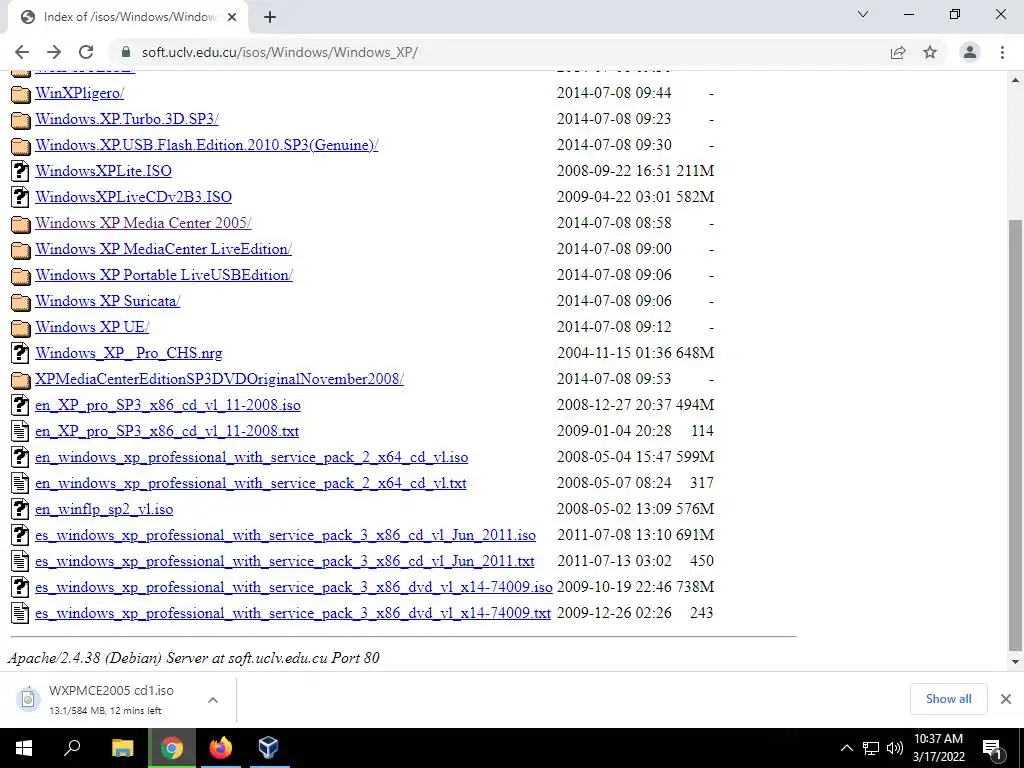Click the folder icon beside Windows.XP.Turbo.3D.SP3
Viewport: 1024px width, 768px height.
point(21,120)
